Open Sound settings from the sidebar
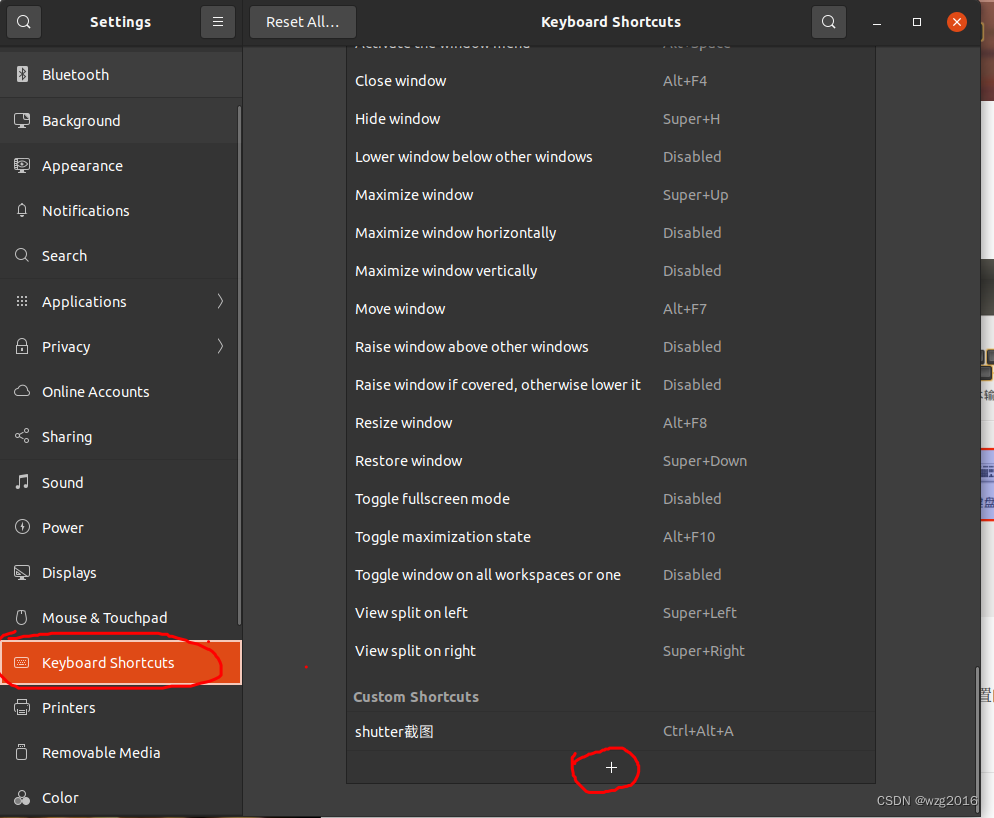This screenshot has width=994, height=818. (x=60, y=482)
